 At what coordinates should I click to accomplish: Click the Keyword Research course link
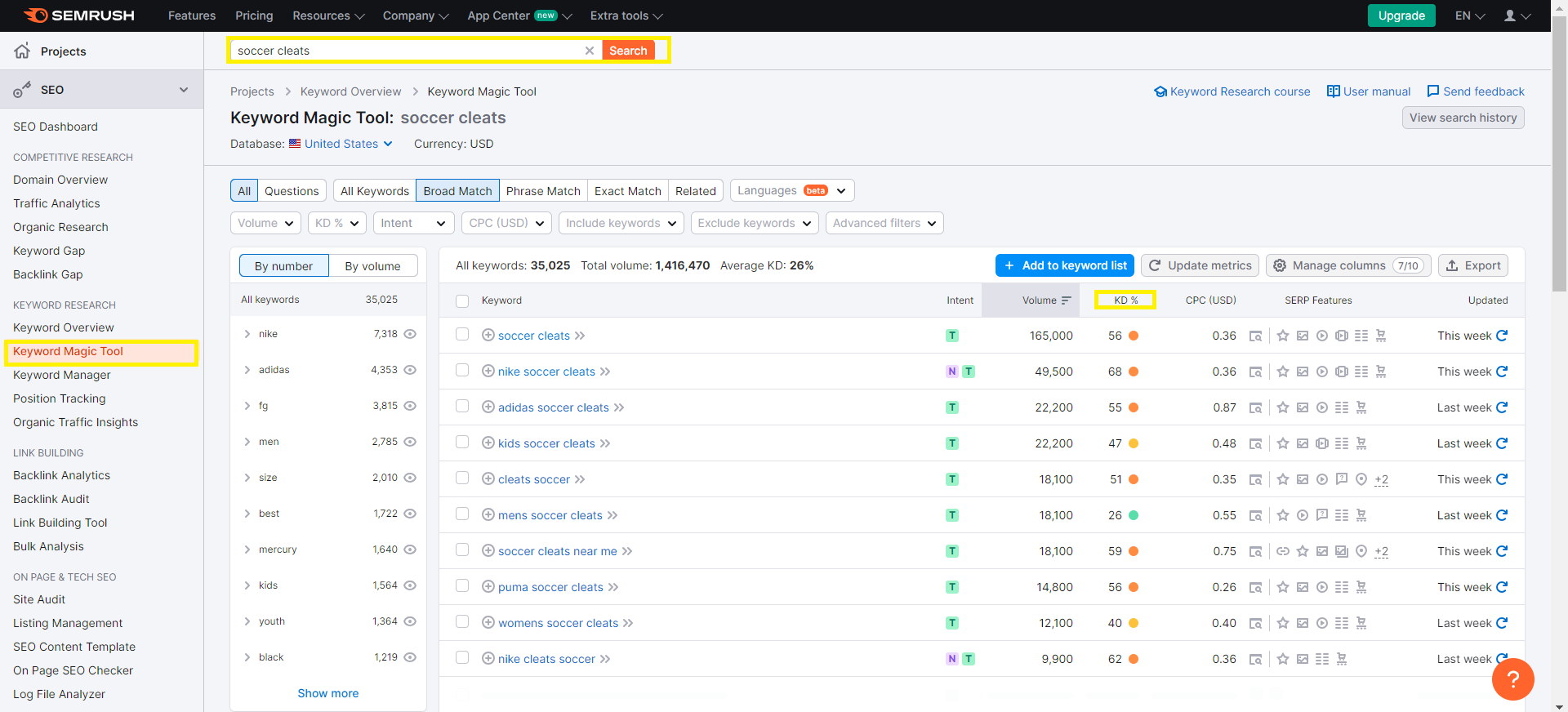coord(1232,91)
